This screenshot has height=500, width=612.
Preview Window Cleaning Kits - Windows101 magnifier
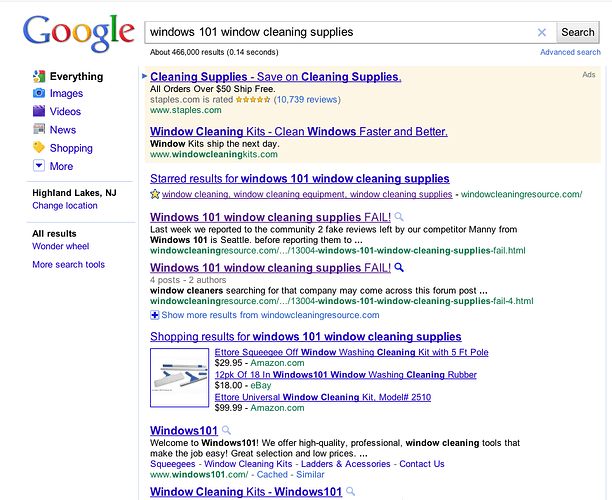point(350,491)
